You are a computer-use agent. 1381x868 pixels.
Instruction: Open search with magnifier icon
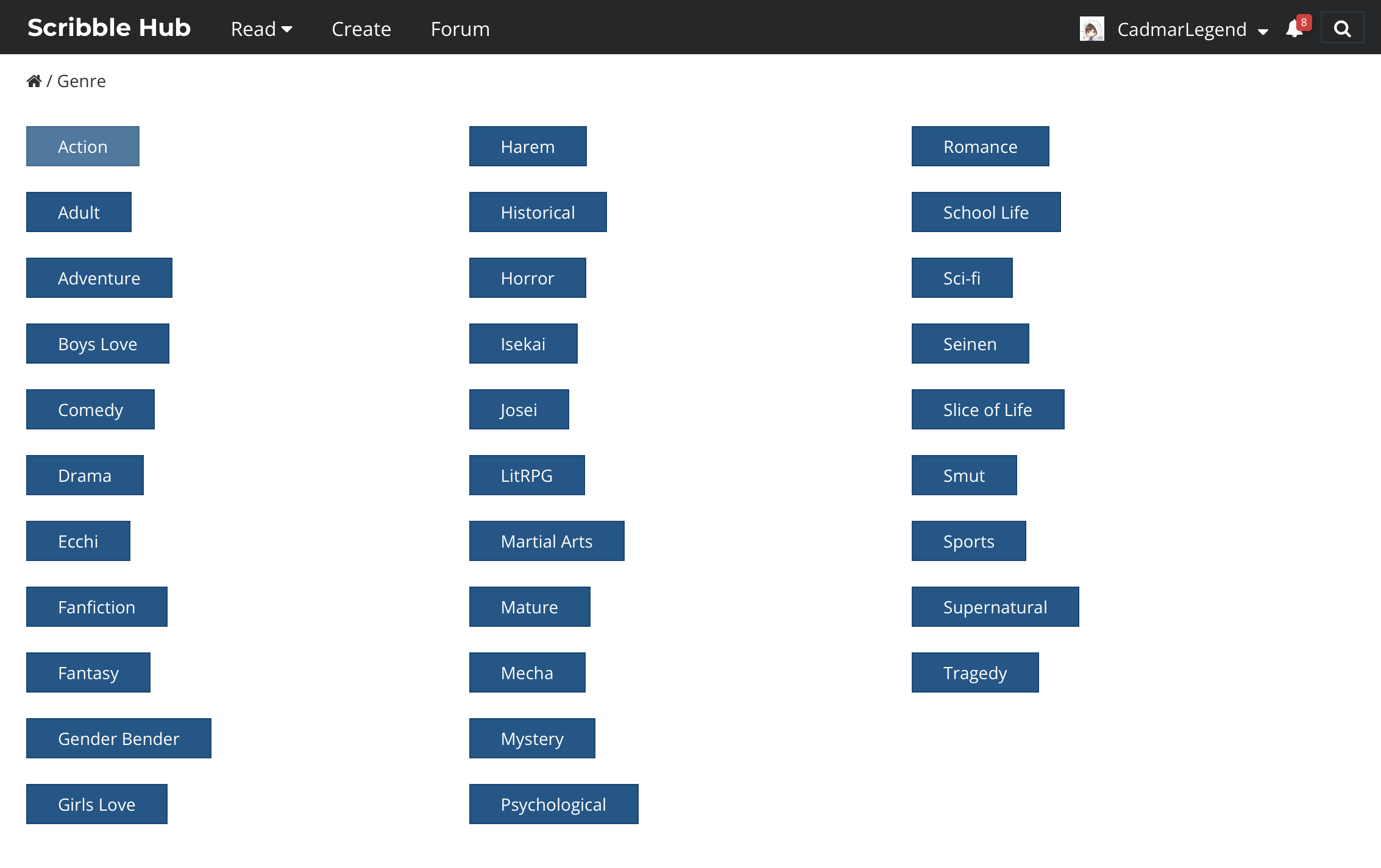[1342, 29]
